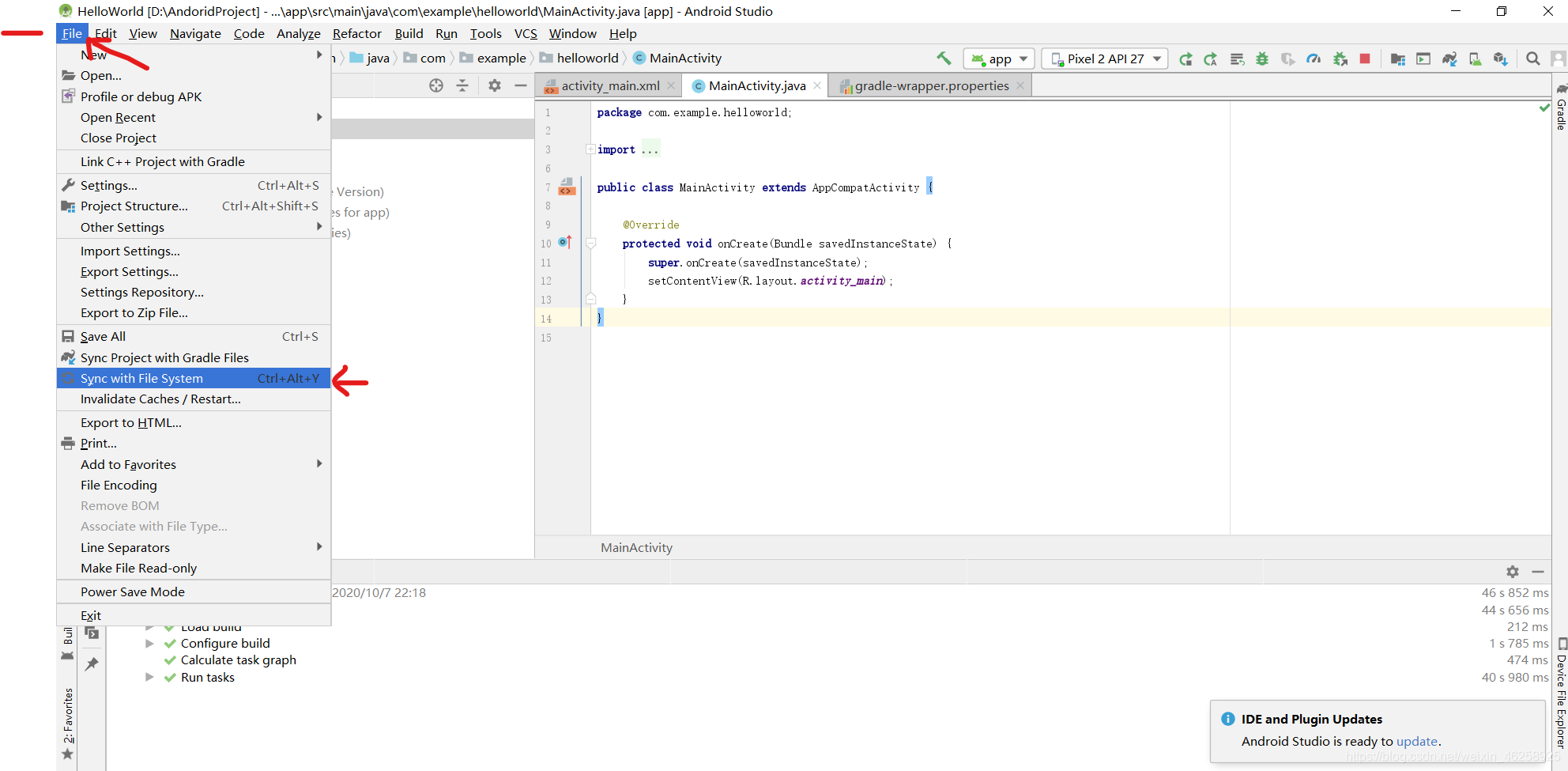This screenshot has width=1568, height=771.
Task: Click the '46 s 852 ms' build time
Action: 1514,593
